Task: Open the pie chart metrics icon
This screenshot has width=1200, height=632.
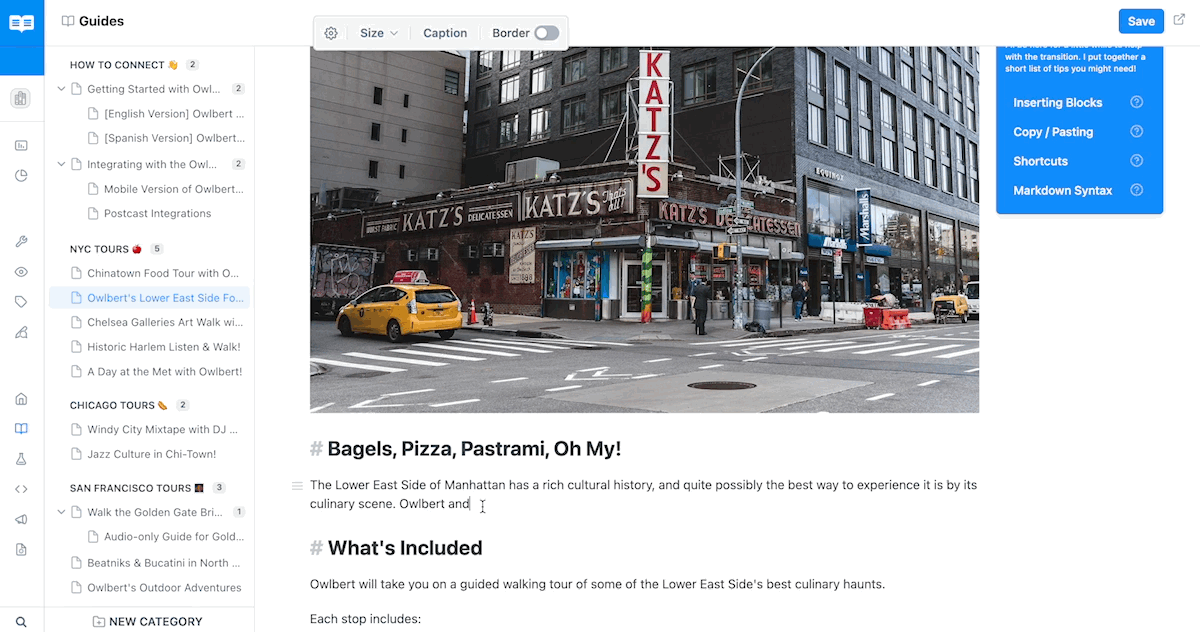Action: [21, 176]
